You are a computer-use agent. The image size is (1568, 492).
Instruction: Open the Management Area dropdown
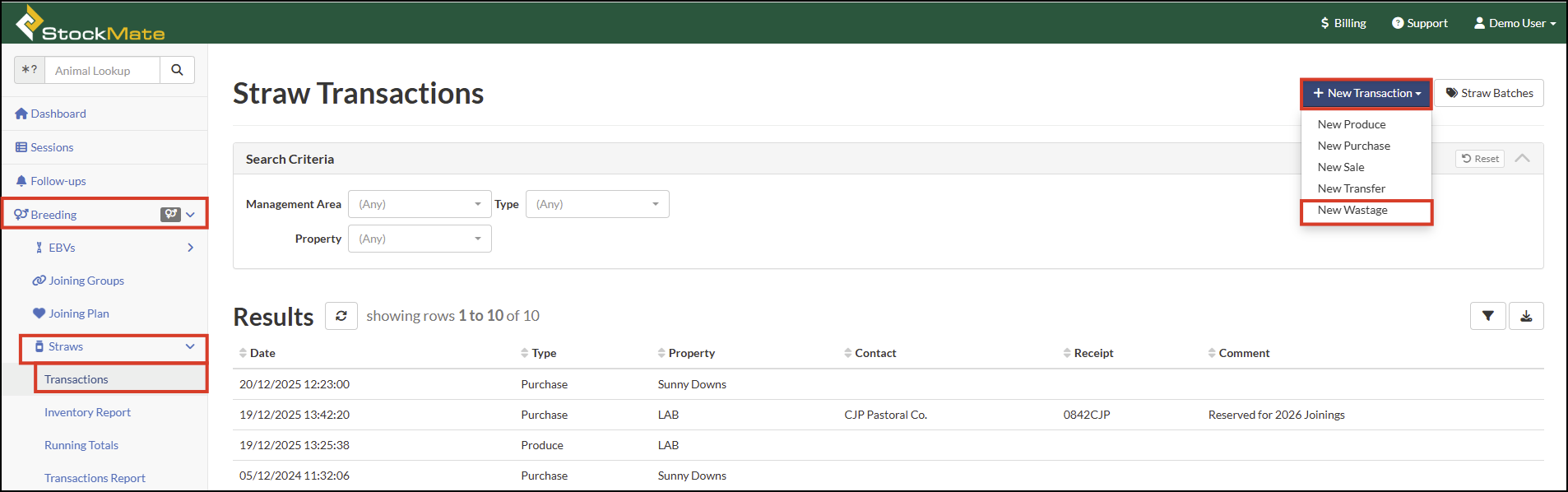pos(420,204)
